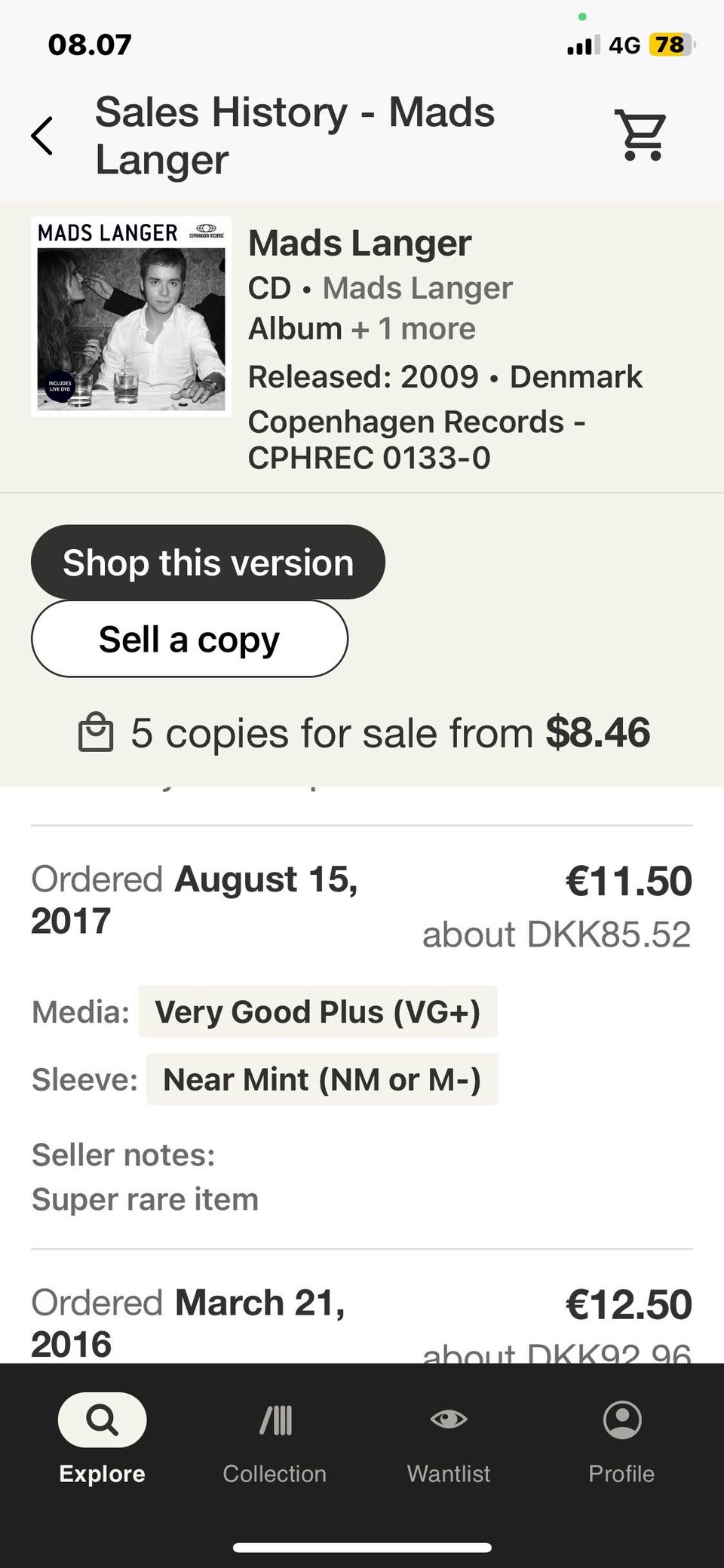Tap the Explore tab label
This screenshot has height=1568, width=724.
click(102, 1474)
